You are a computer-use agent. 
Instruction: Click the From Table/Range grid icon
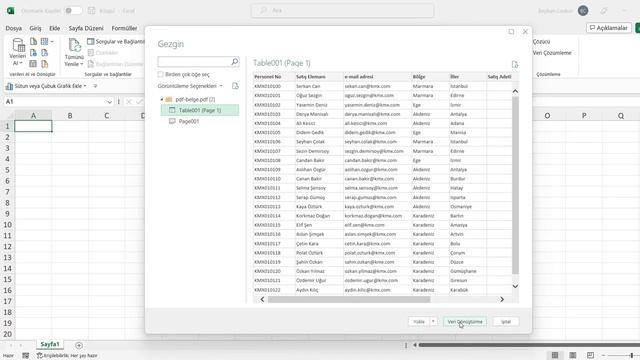[x=44, y=42]
